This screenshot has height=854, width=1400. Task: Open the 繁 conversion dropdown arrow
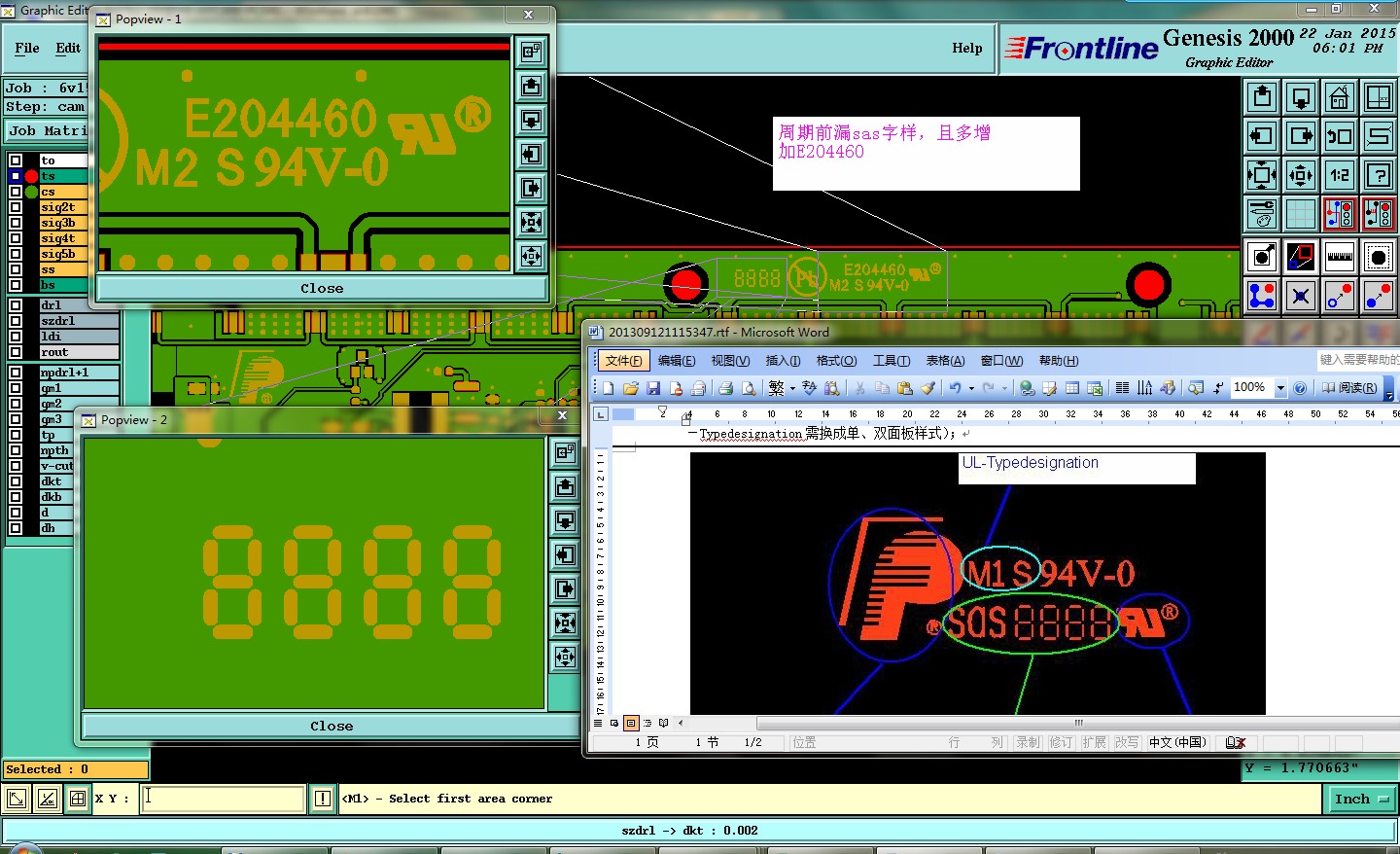point(792,388)
